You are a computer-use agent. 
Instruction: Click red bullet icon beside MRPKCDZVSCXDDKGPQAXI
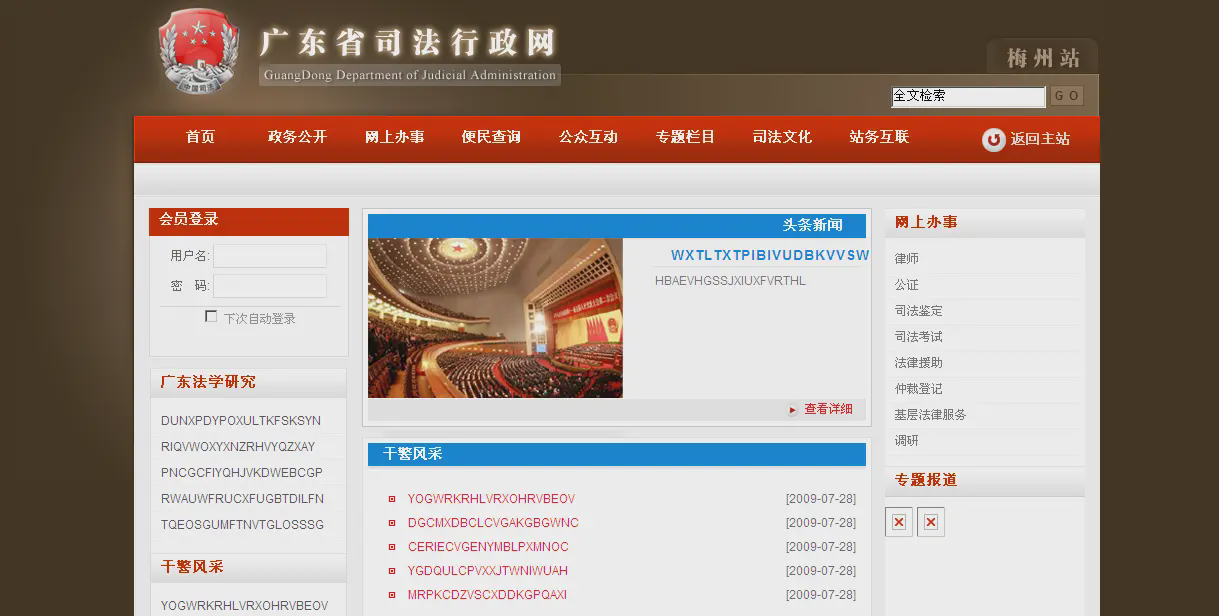[x=392, y=595]
